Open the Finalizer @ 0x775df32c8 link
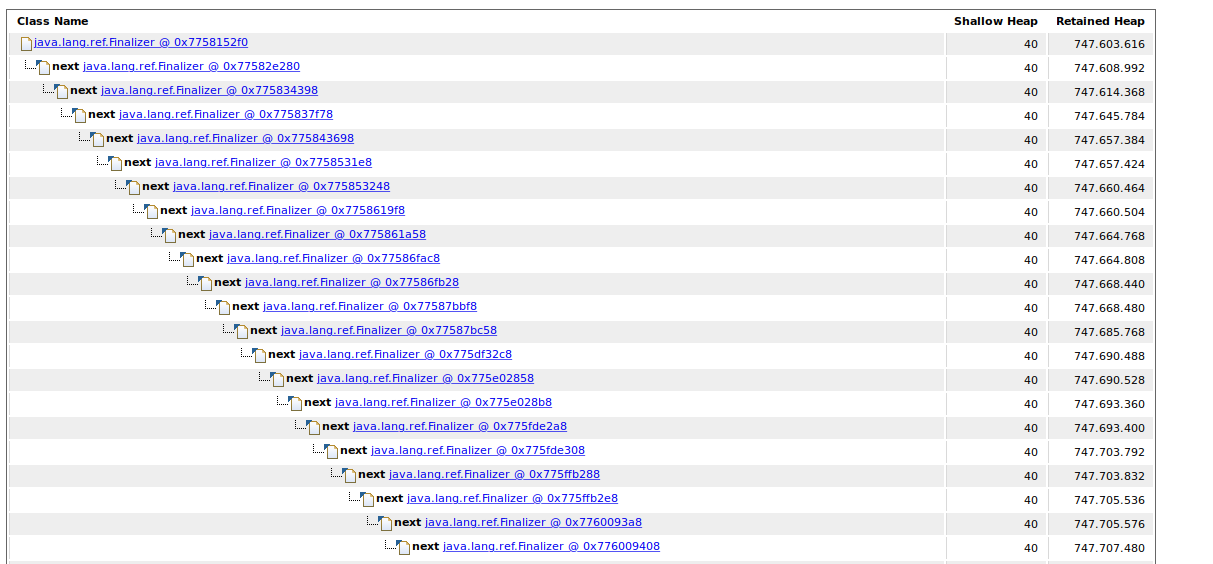 coord(405,354)
